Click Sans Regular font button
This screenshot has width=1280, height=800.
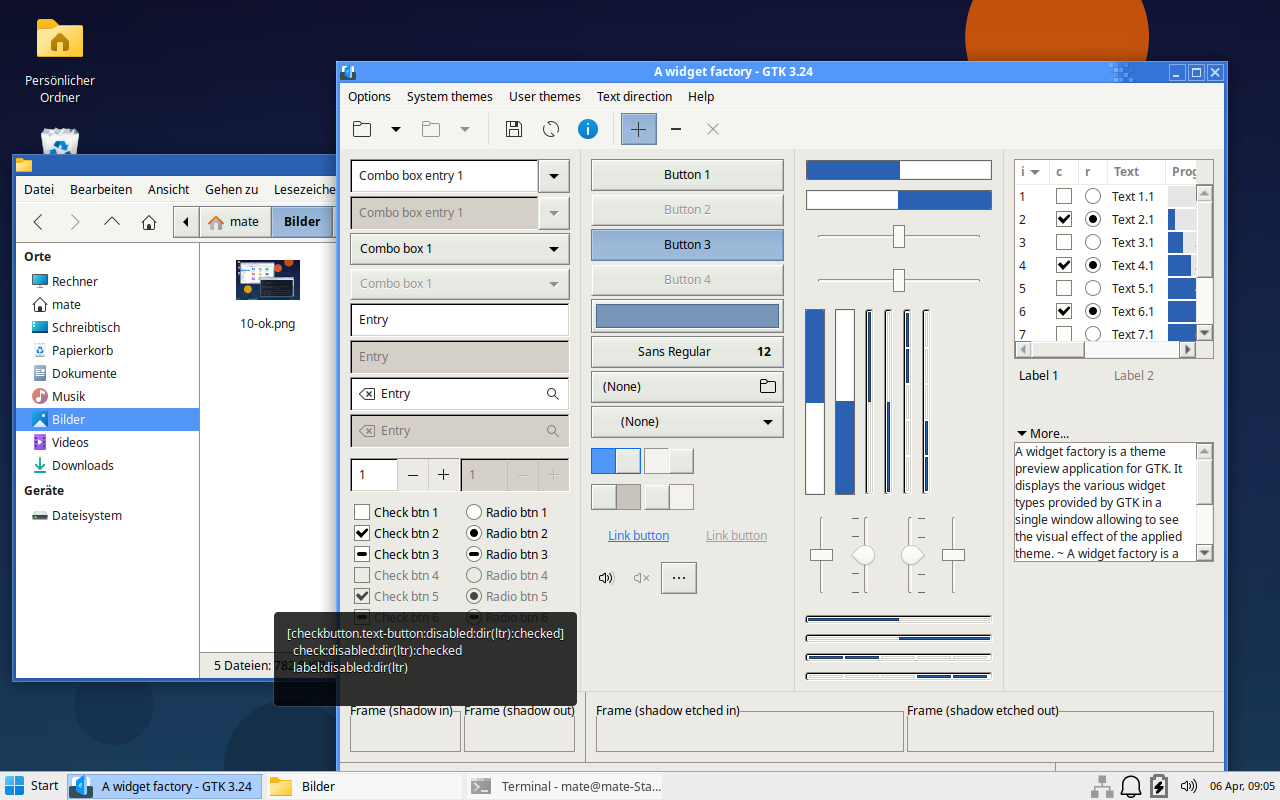click(687, 352)
